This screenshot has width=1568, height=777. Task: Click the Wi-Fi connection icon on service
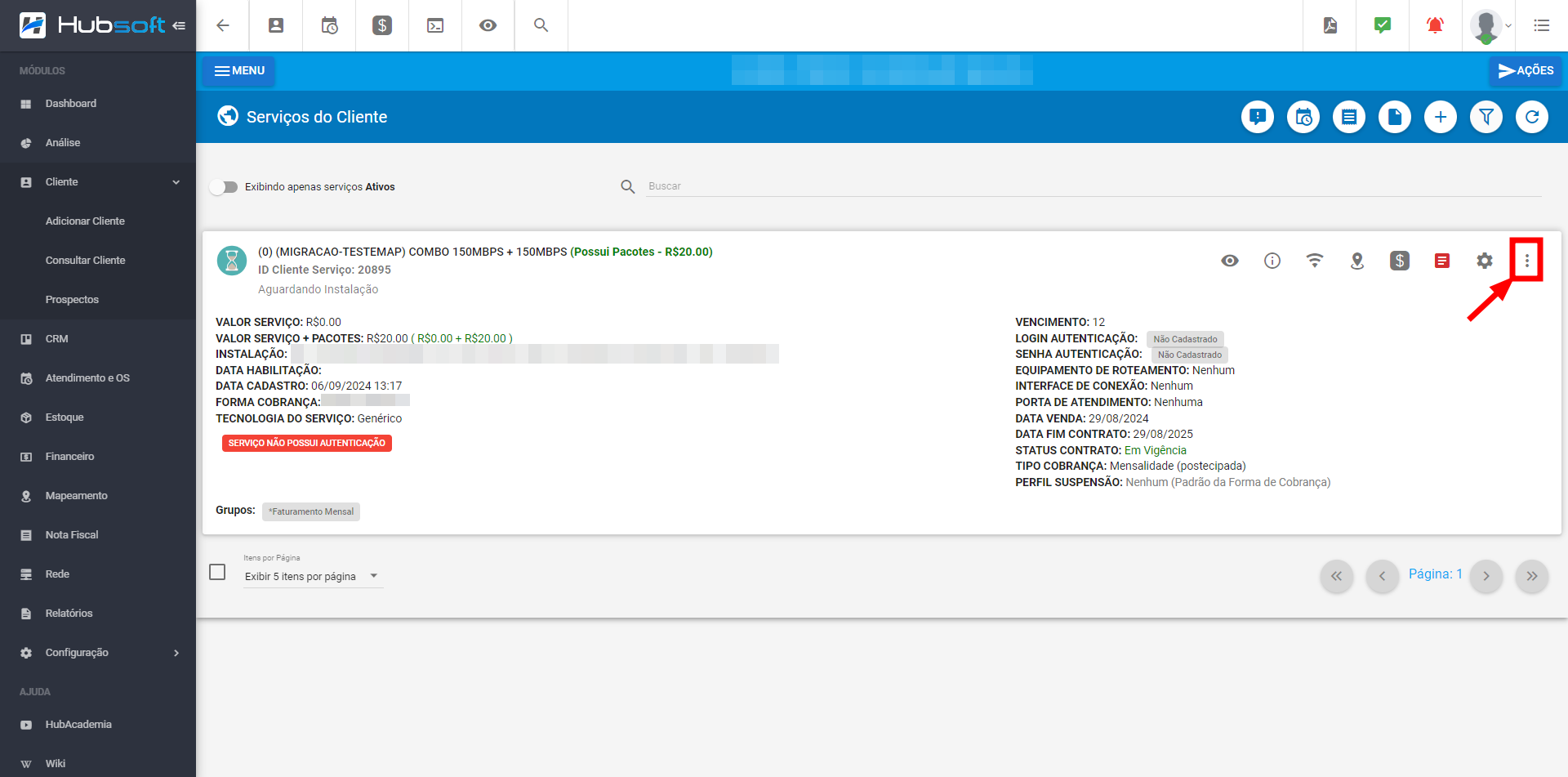tap(1314, 261)
